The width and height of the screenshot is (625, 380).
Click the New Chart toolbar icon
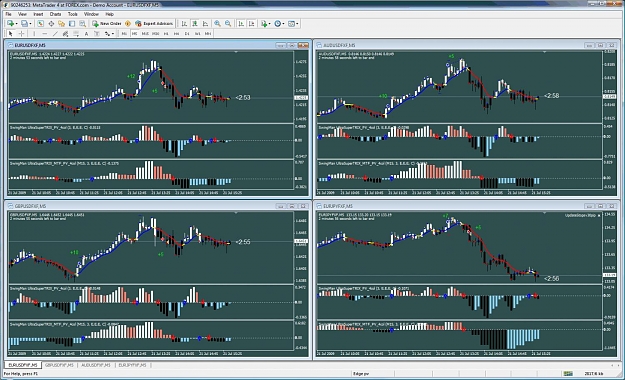[x=10, y=24]
